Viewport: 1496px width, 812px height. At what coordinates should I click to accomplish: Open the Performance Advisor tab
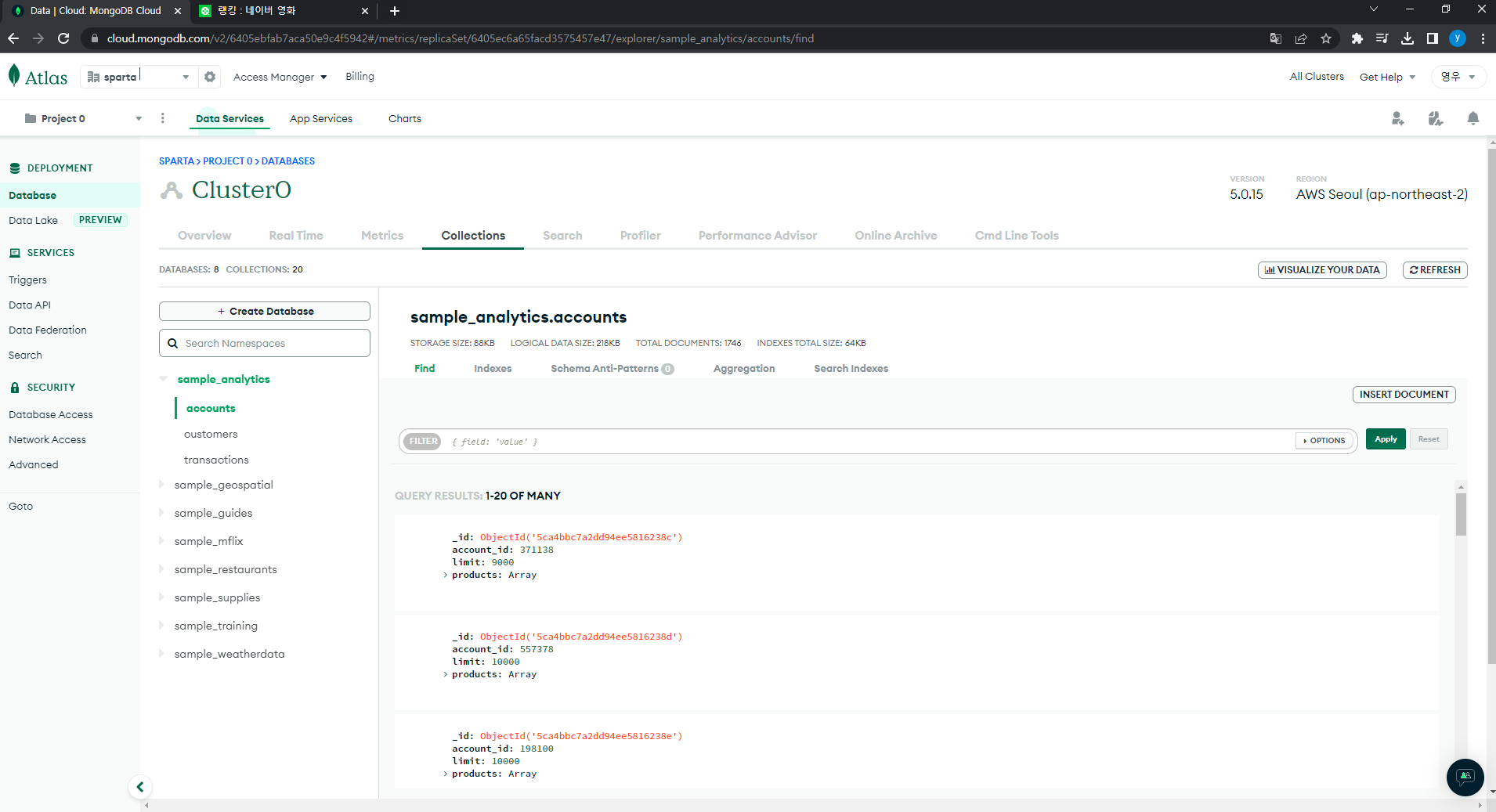pos(757,236)
